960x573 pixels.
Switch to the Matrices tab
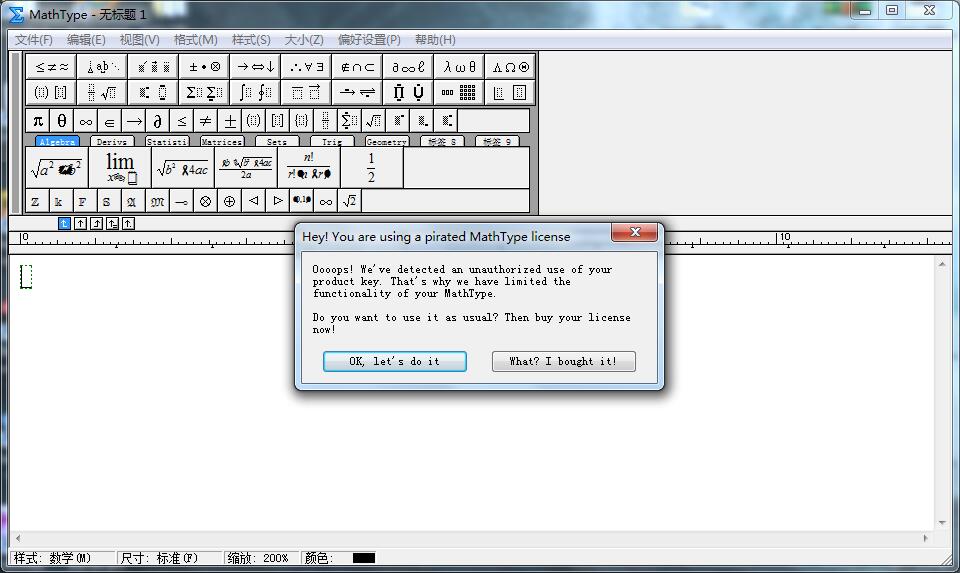pyautogui.click(x=221, y=142)
